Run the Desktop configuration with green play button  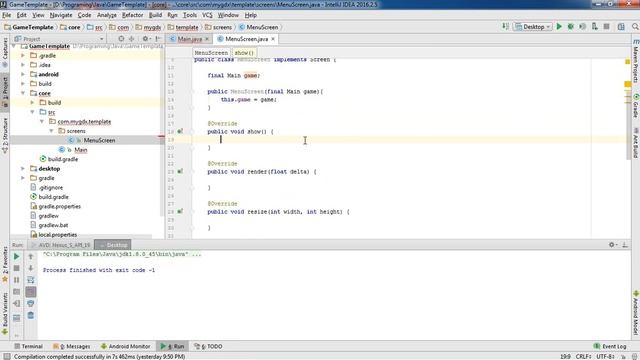(559, 27)
